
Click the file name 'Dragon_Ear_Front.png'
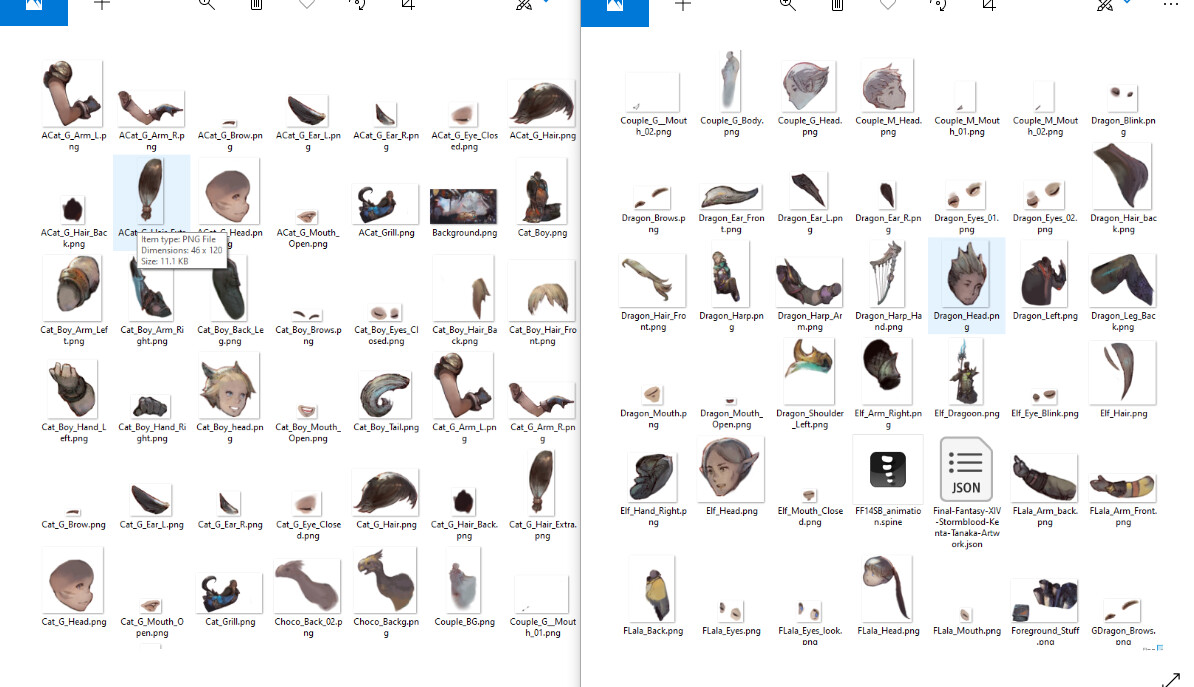click(731, 223)
